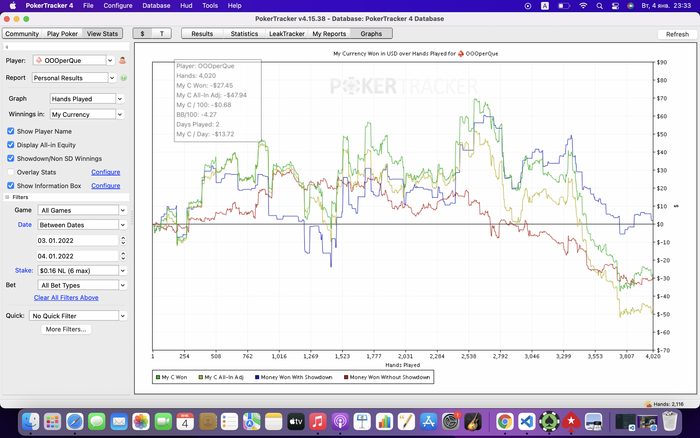Open Keynote from the Dock
Screen dimensions: 700x438
(362, 421)
